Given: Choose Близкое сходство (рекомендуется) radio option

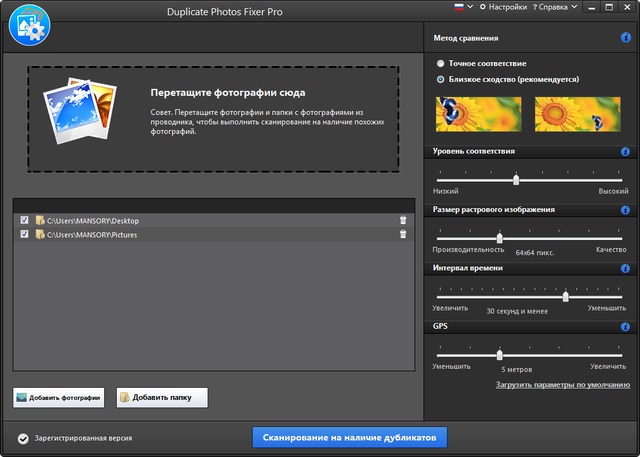Looking at the screenshot, I should pyautogui.click(x=441, y=79).
